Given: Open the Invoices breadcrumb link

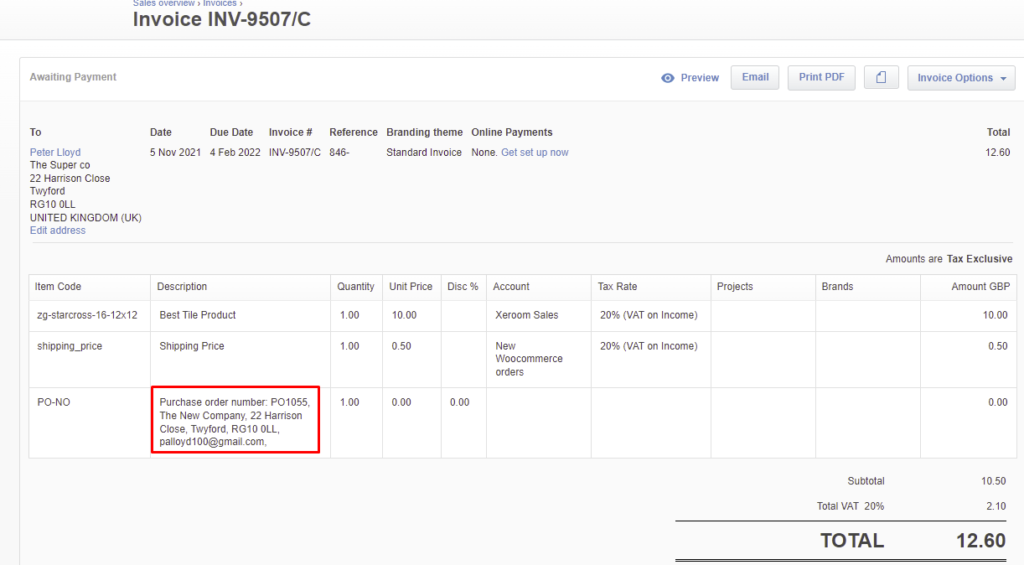Looking at the screenshot, I should click(219, 3).
